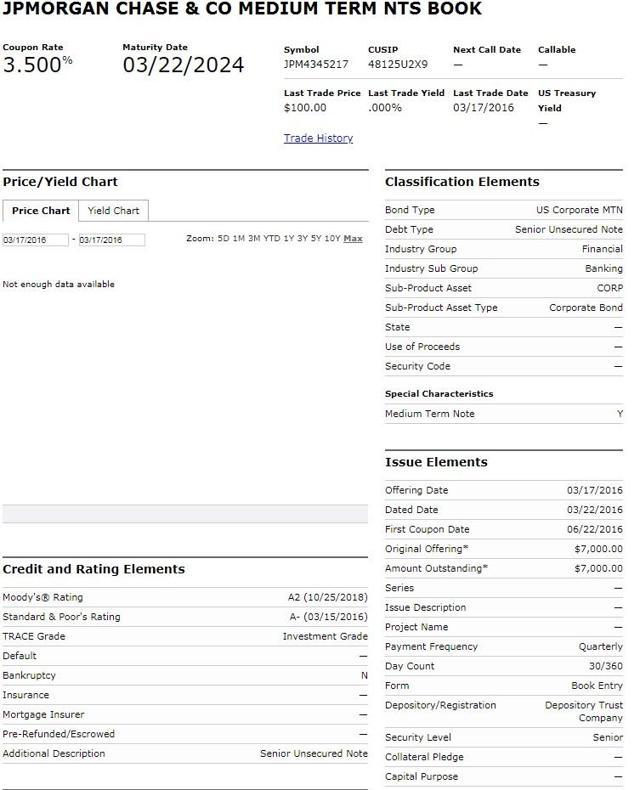Select the symbol JPM4345217
This screenshot has width=640, height=790.
(316, 64)
